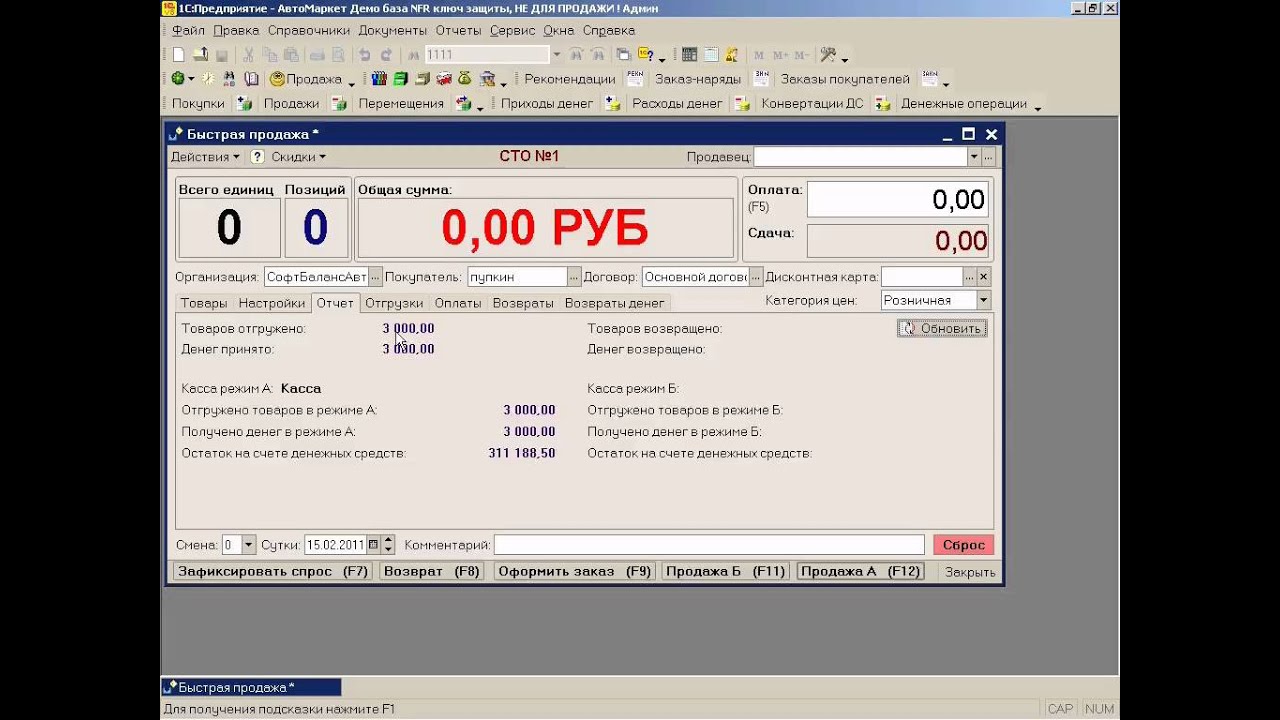The height and width of the screenshot is (720, 1280).
Task: Click the Оплата amount field
Action: (x=897, y=199)
